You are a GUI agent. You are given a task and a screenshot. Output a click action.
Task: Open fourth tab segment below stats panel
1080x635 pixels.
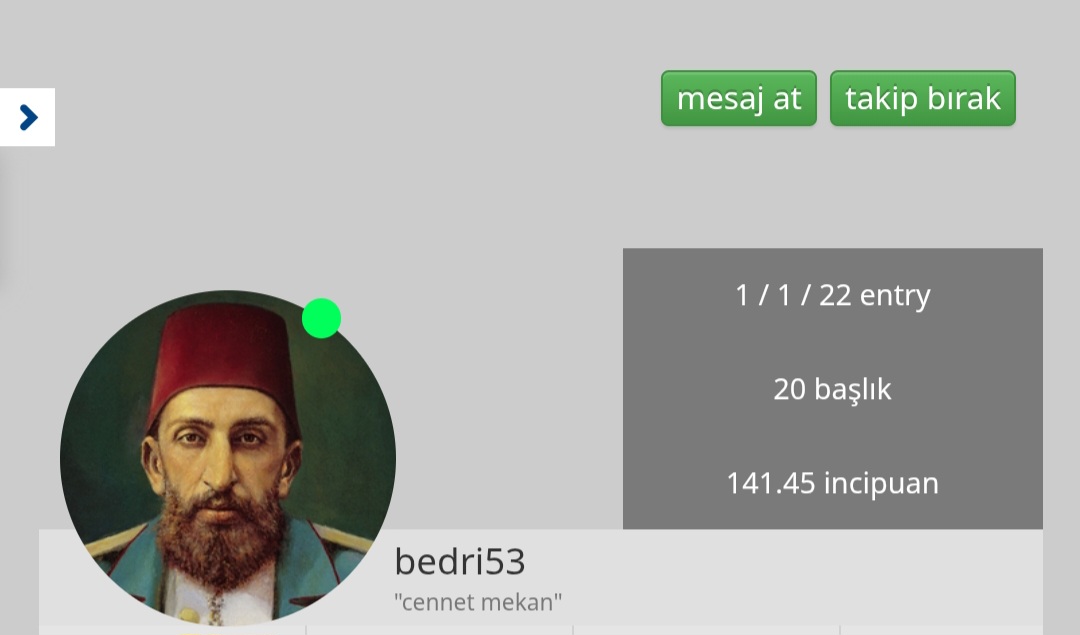[x=942, y=630]
